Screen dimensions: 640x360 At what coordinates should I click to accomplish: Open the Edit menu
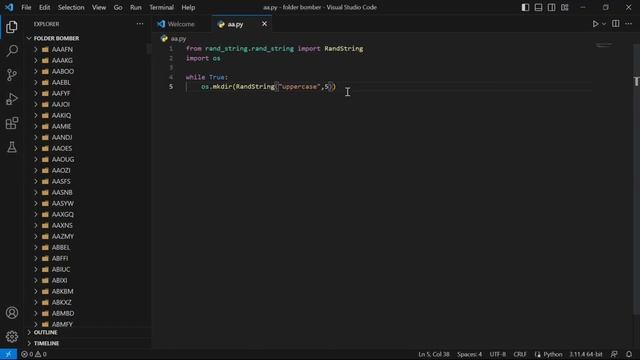coord(44,7)
